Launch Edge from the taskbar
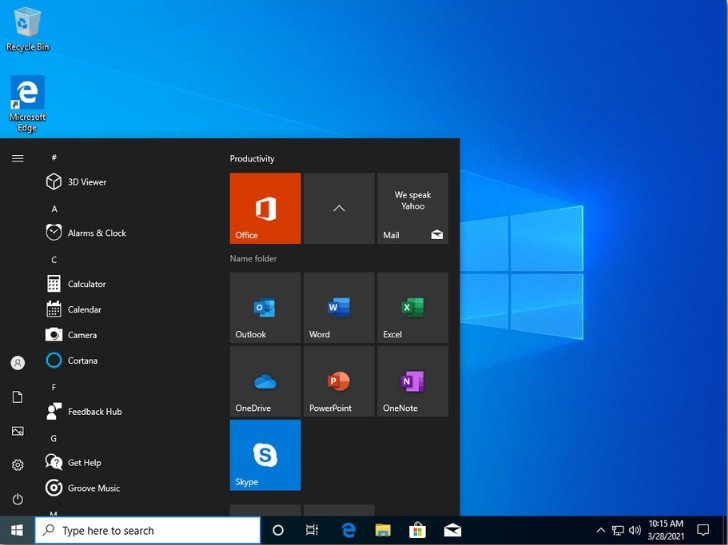 pos(348,530)
